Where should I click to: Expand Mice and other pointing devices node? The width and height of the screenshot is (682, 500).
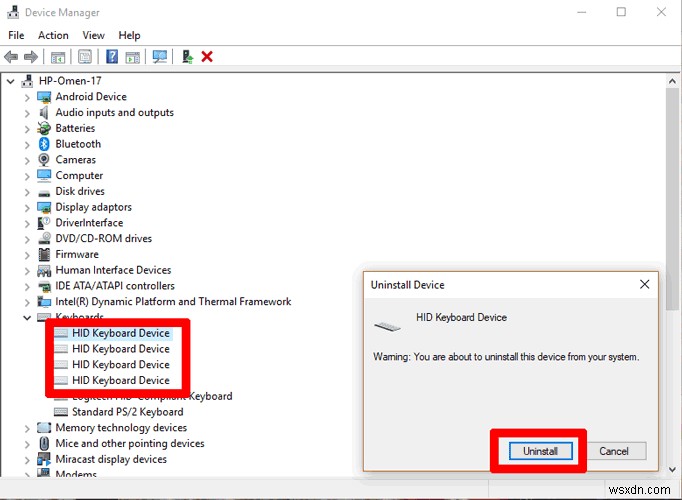pos(27,444)
